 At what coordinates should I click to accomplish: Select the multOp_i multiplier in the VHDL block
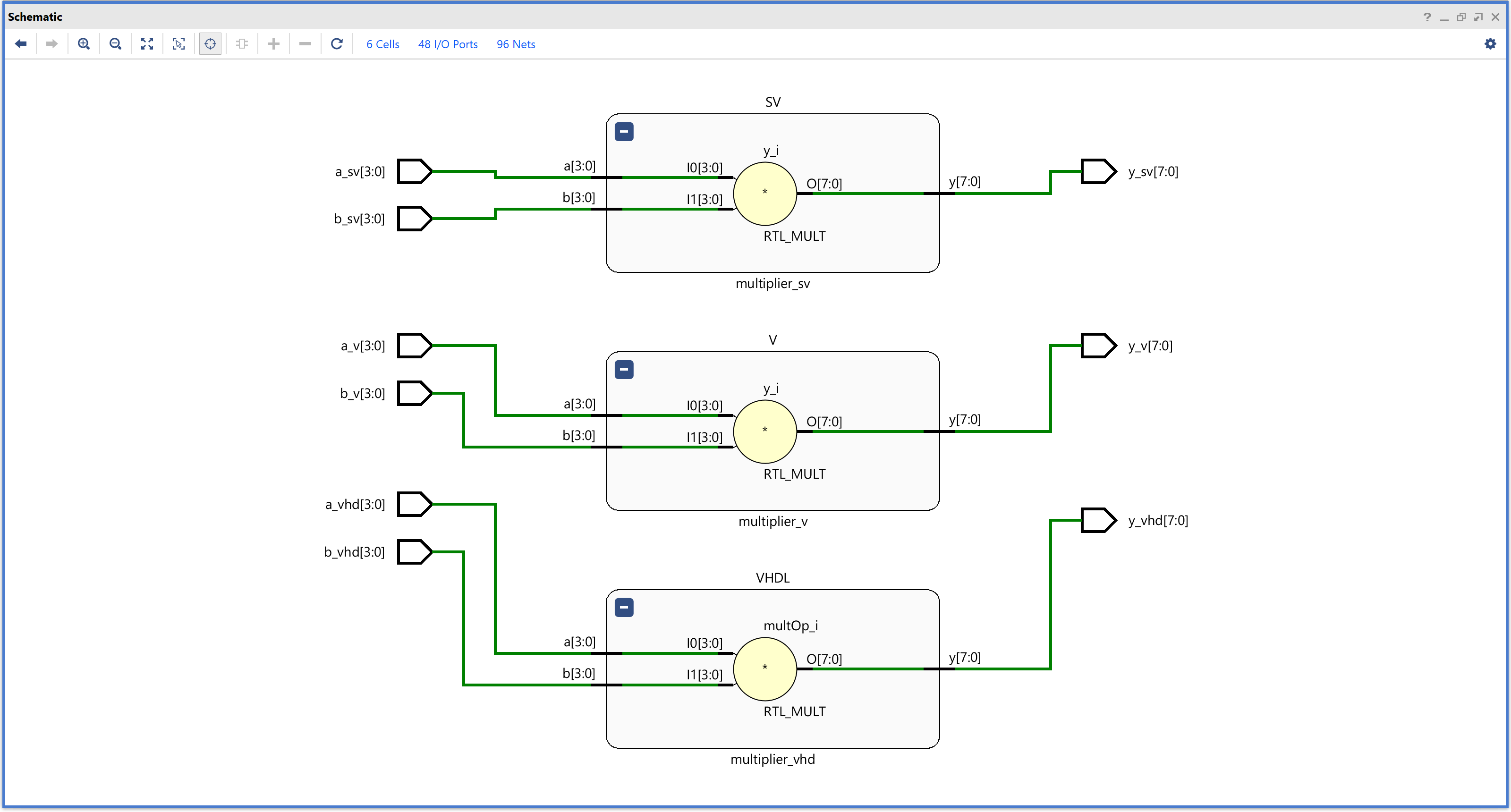[765, 669]
